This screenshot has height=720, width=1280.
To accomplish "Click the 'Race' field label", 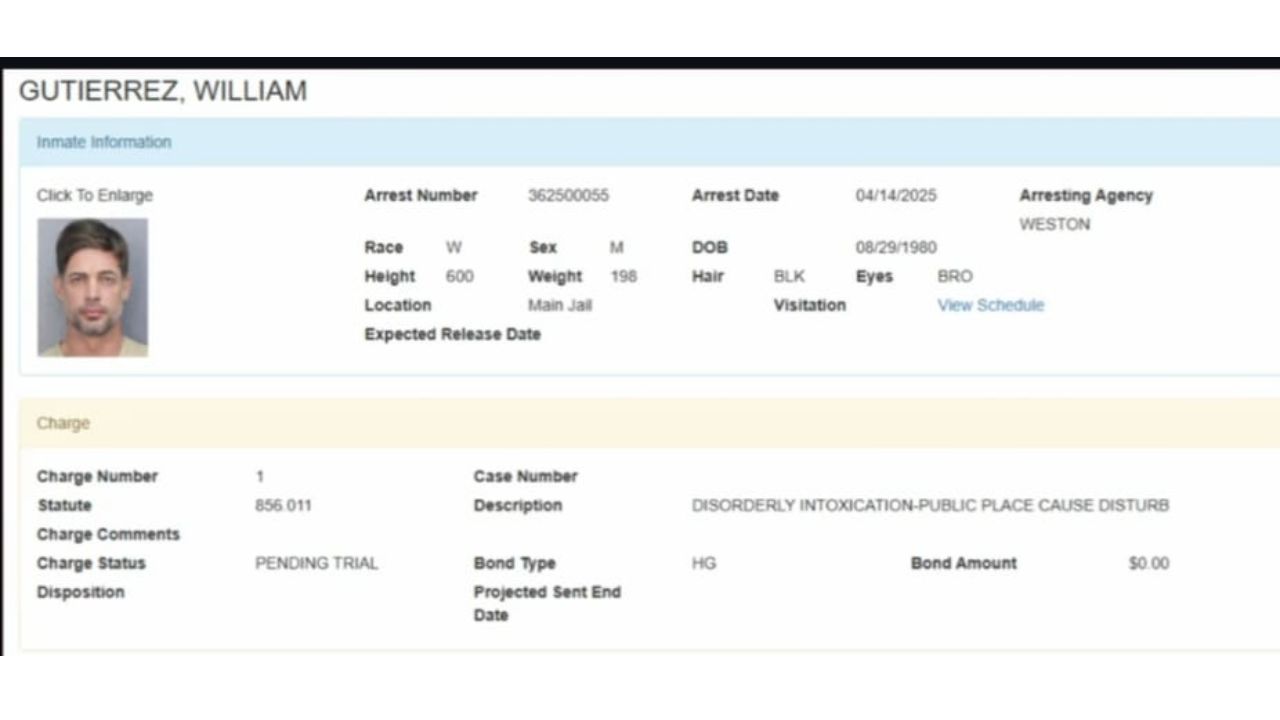I will (384, 247).
